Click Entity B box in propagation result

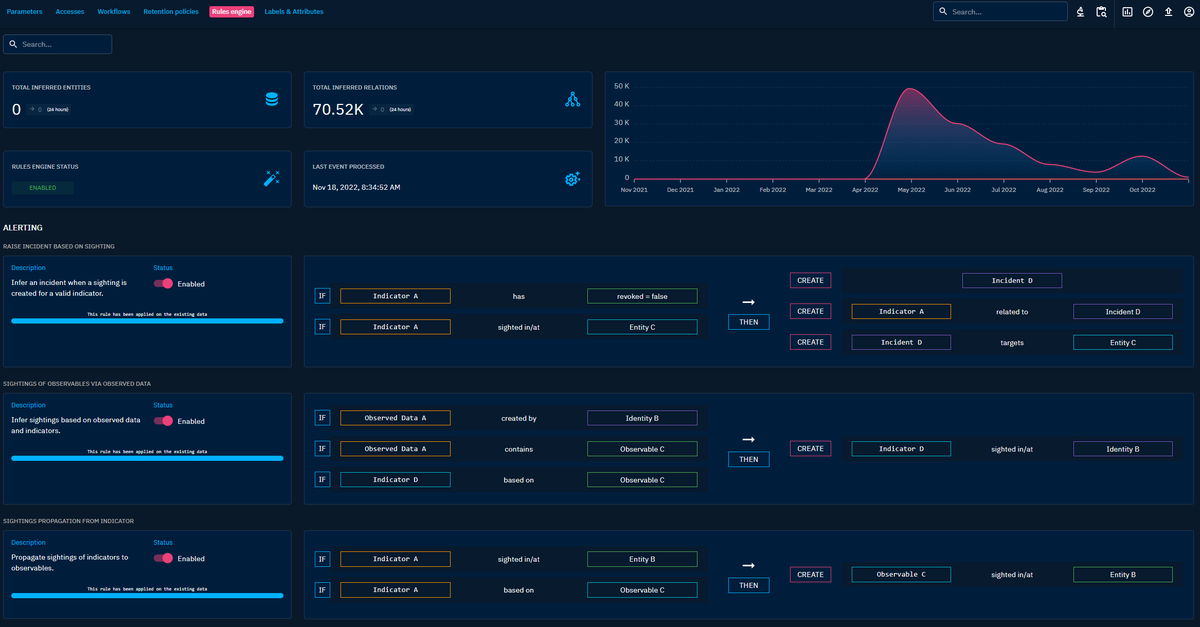point(1123,575)
